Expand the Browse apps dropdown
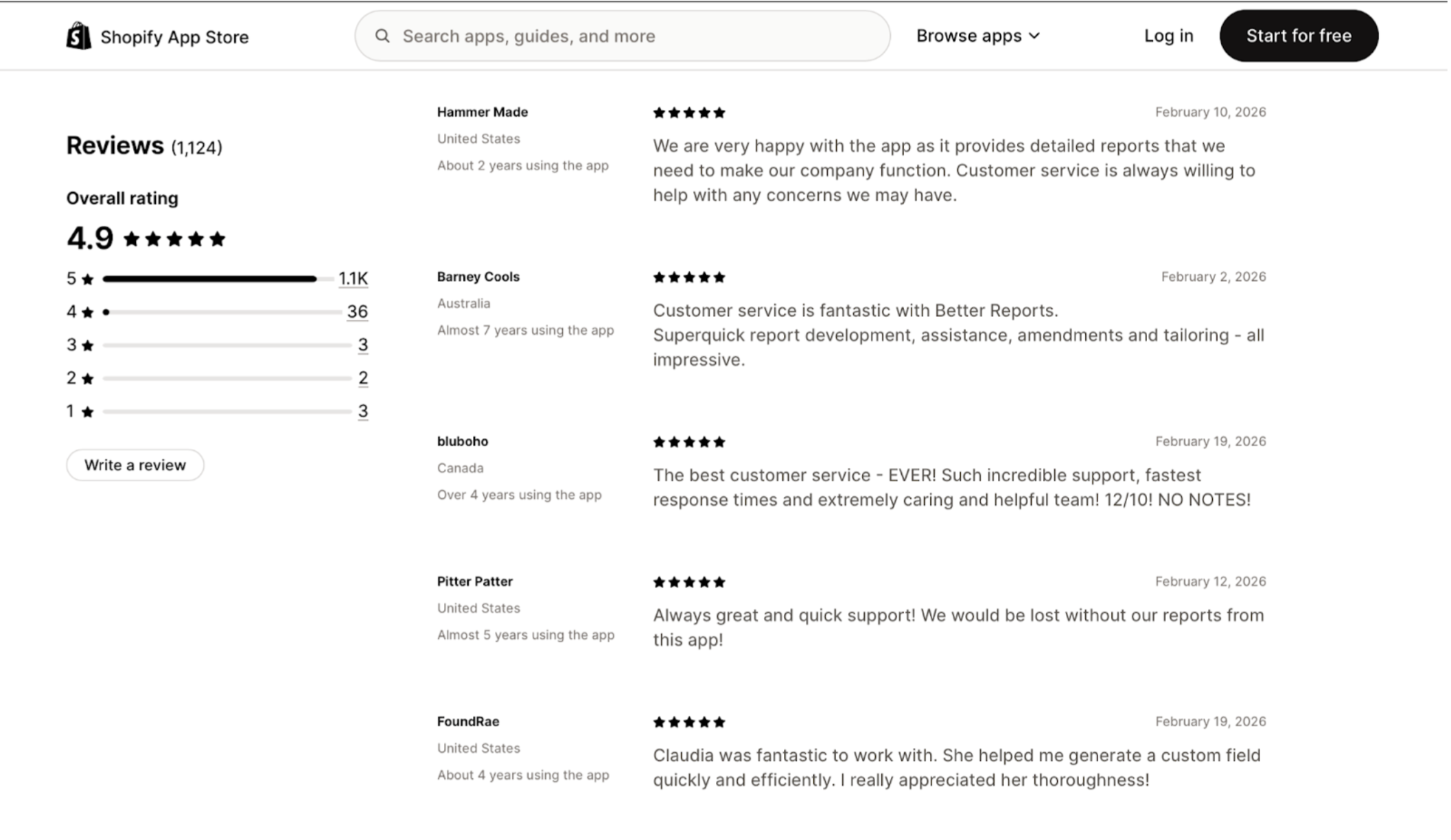The image size is (1451, 840). 977,36
